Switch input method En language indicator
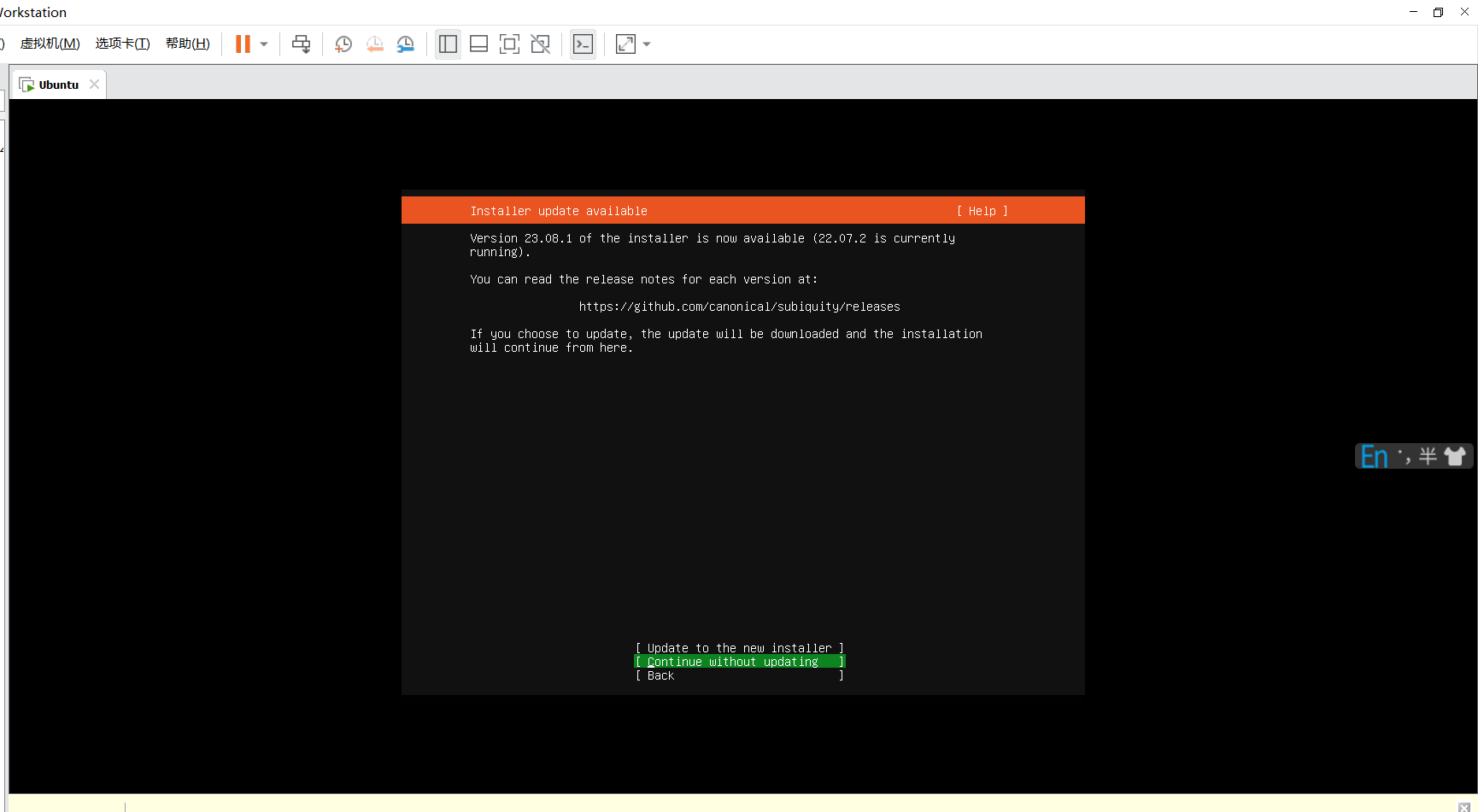The height and width of the screenshot is (812, 1478). pyautogui.click(x=1374, y=457)
